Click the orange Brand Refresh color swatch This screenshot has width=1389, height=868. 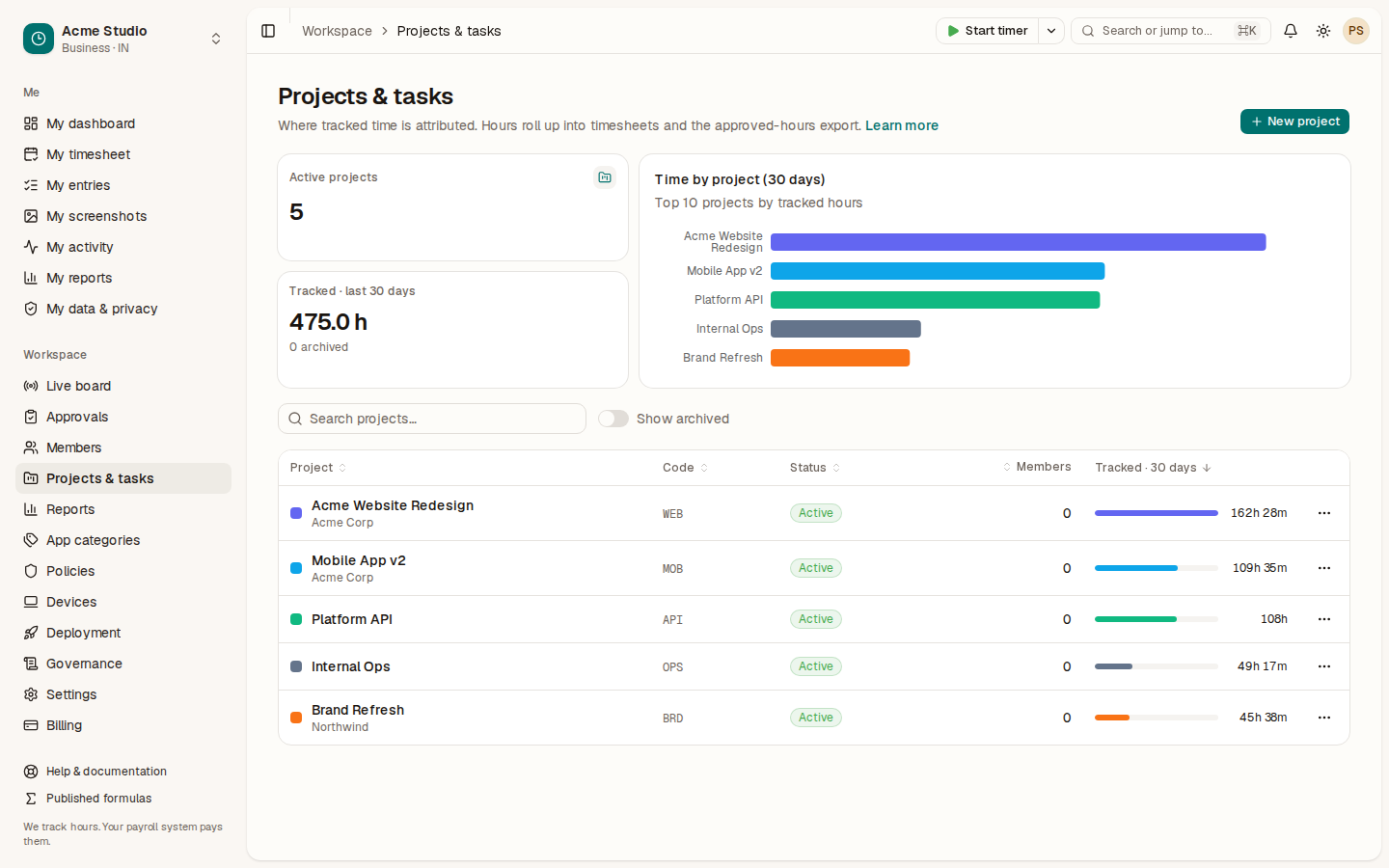point(296,718)
